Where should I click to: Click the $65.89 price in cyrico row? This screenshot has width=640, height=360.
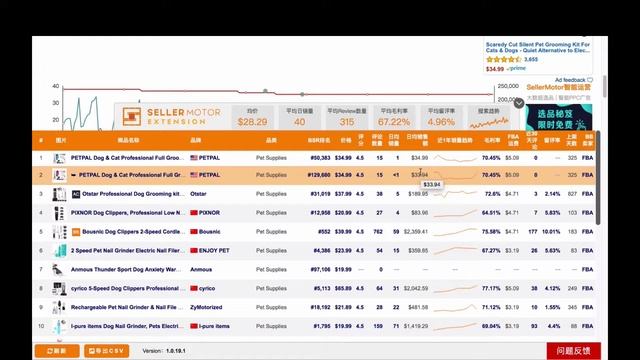[x=343, y=289]
